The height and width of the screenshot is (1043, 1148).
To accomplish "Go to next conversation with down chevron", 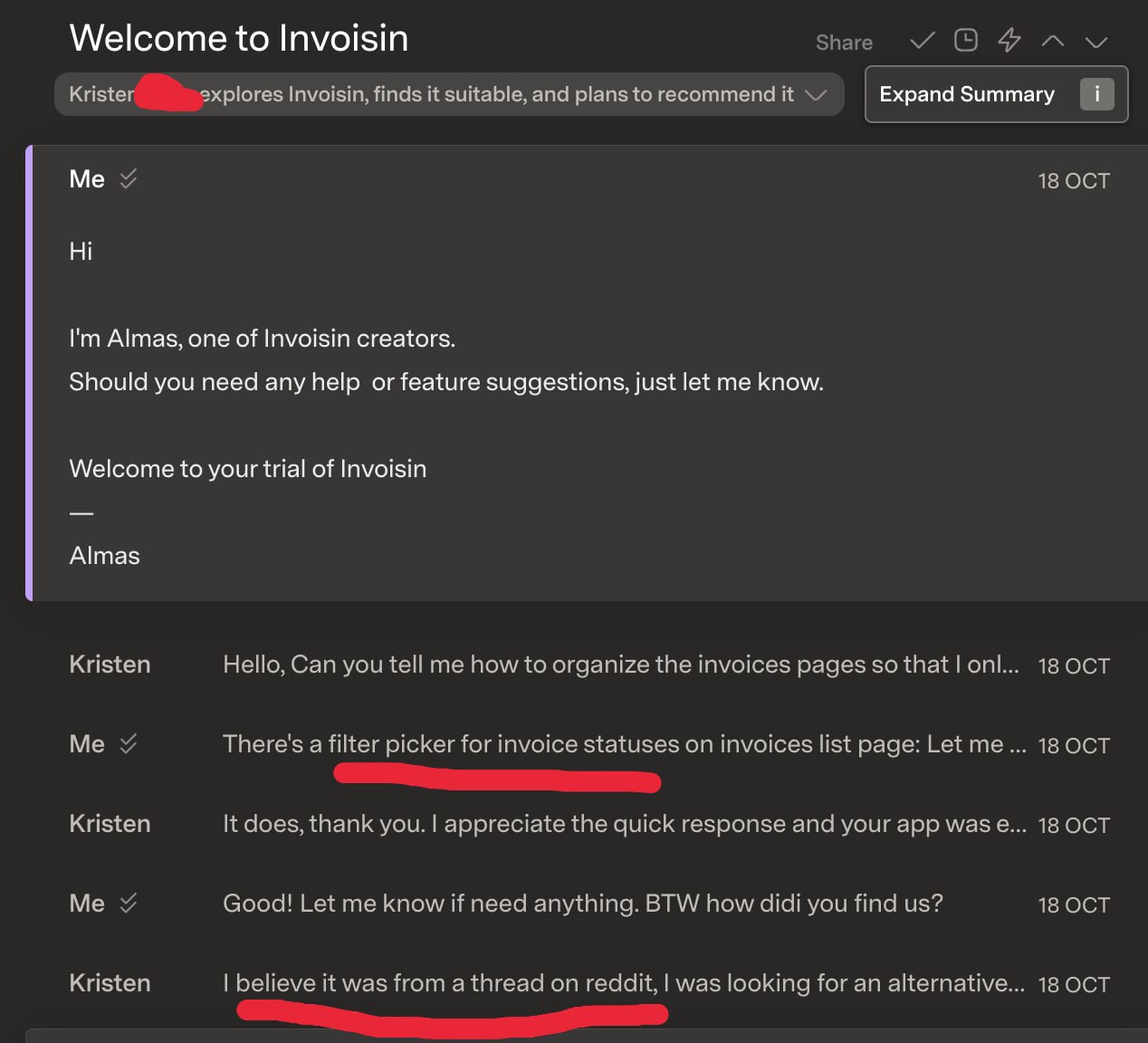I will point(1096,42).
